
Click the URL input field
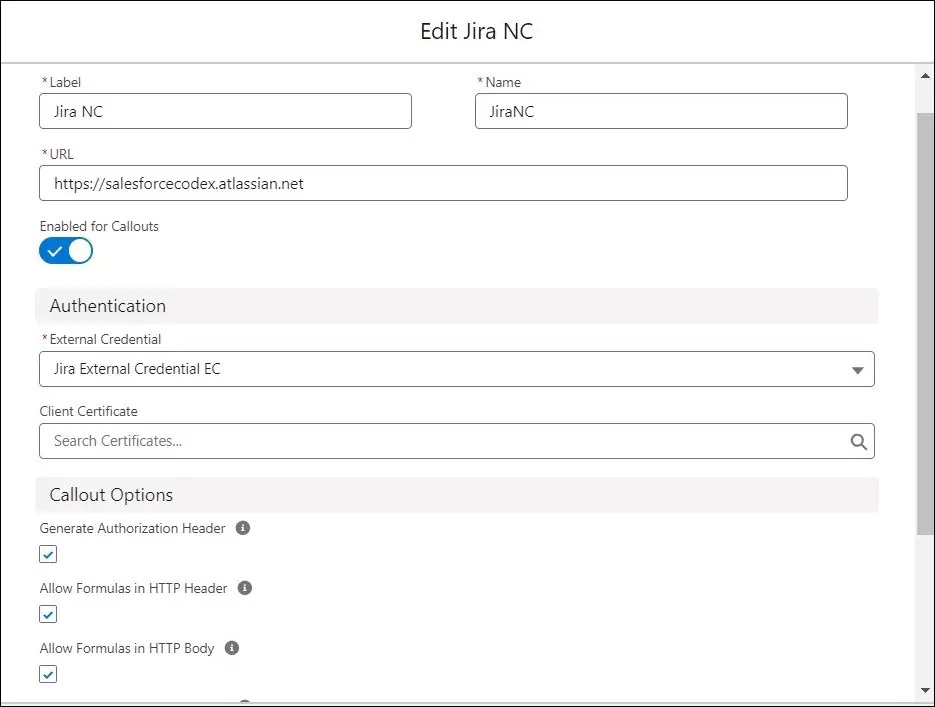coord(444,183)
